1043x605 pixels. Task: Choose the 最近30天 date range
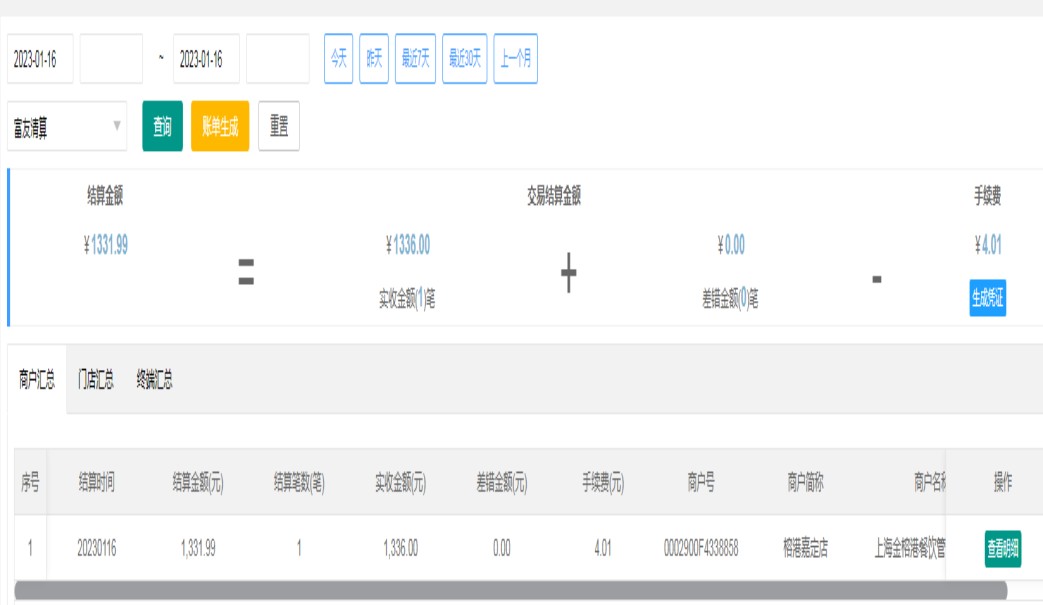pyautogui.click(x=465, y=59)
